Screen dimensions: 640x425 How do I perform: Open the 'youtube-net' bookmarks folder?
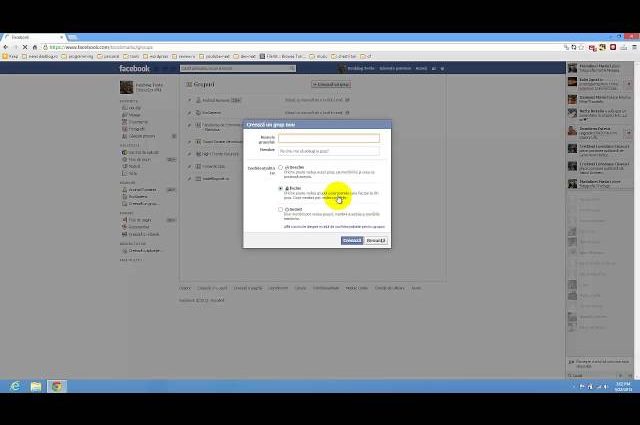(215, 56)
